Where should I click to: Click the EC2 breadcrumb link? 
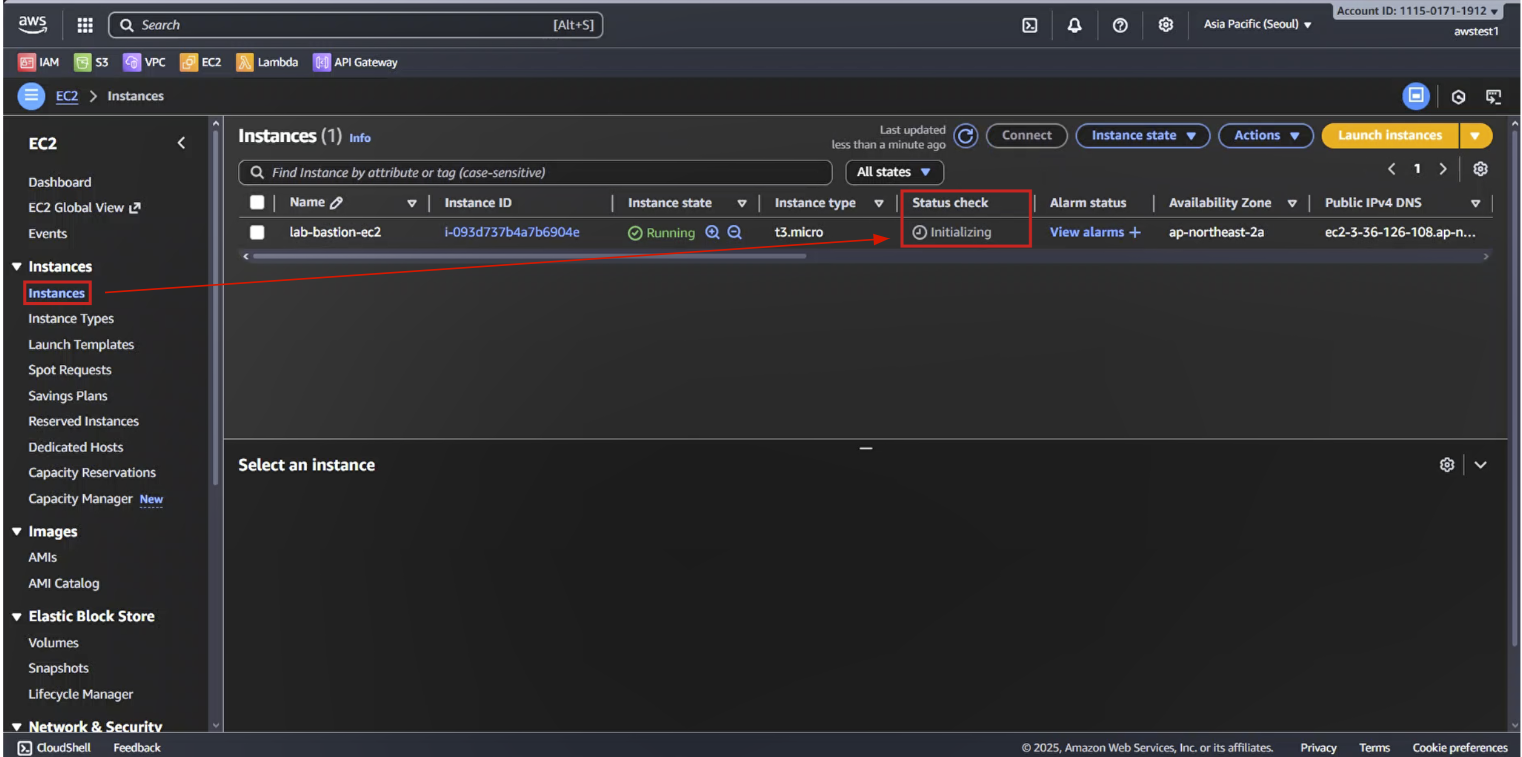[66, 96]
